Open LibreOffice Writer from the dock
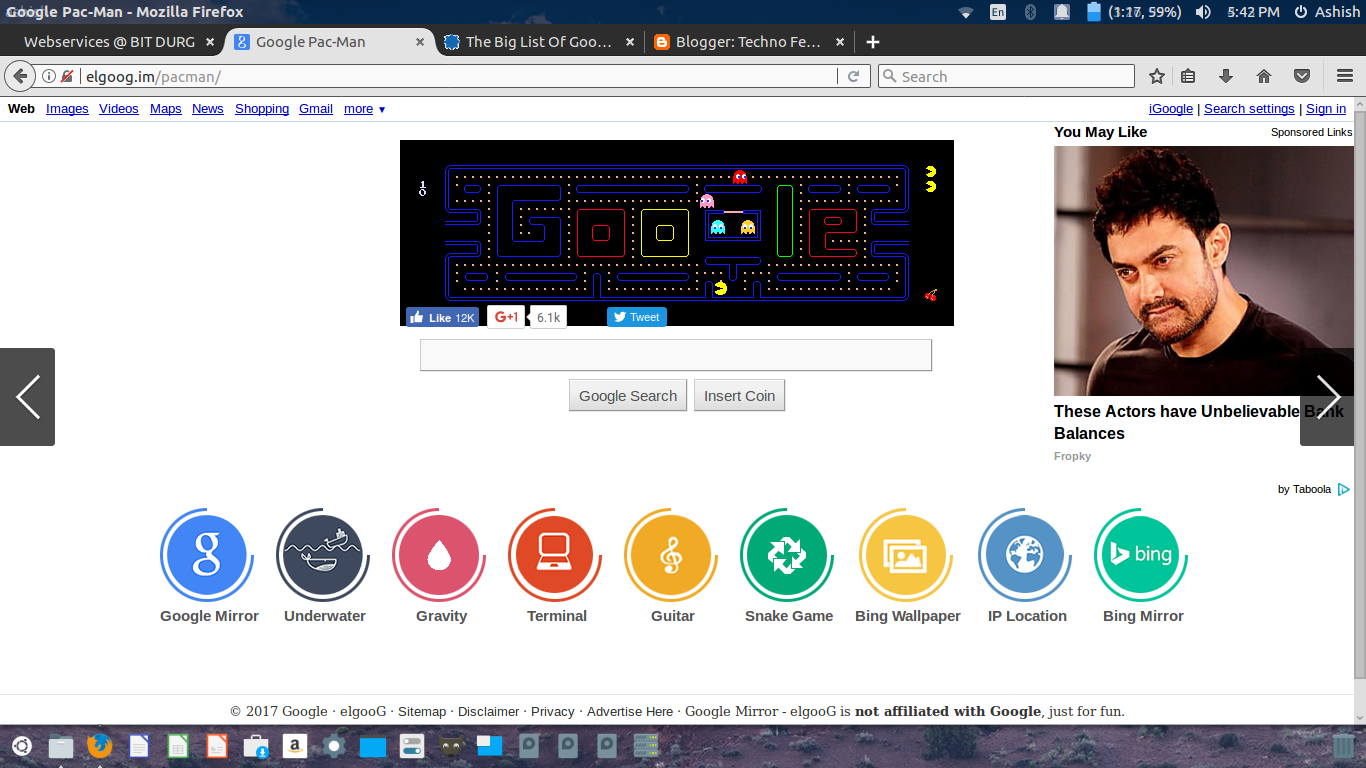1366x768 pixels. (139, 746)
